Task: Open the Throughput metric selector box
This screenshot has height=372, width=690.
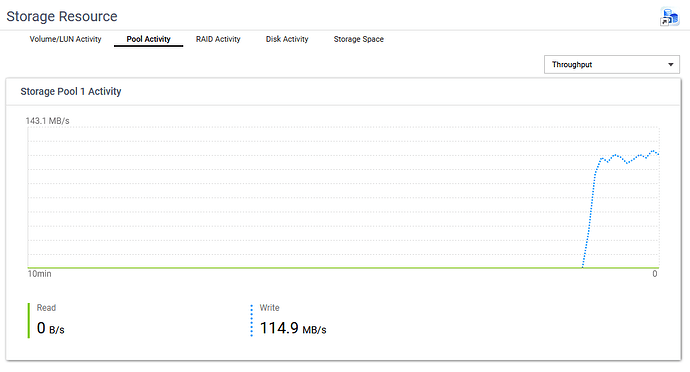Action: [612, 65]
